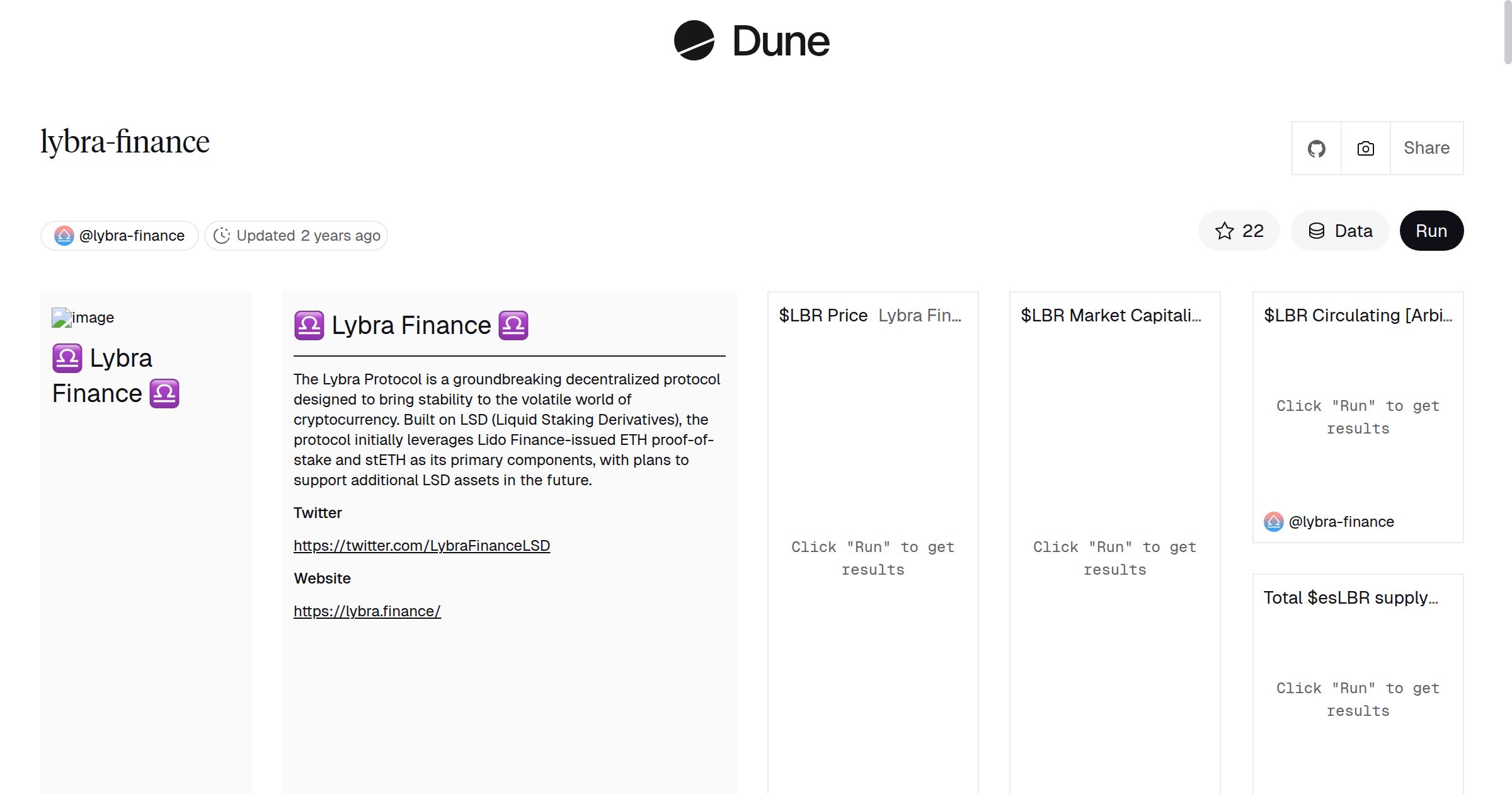This screenshot has height=794, width=1512.
Task: Click the database icon inside the Data button
Action: click(1318, 231)
